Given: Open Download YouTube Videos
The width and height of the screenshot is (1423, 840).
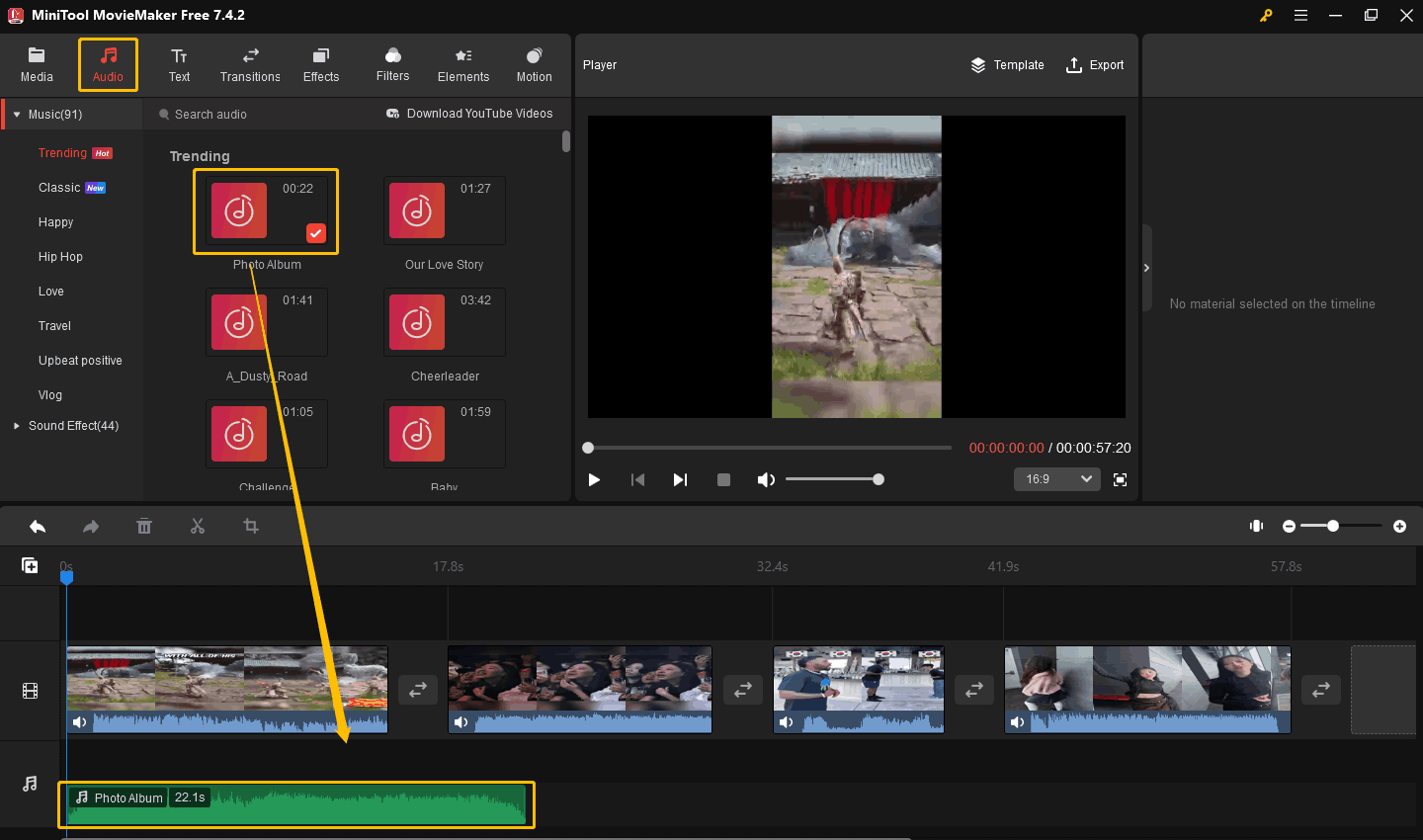Looking at the screenshot, I should (469, 114).
